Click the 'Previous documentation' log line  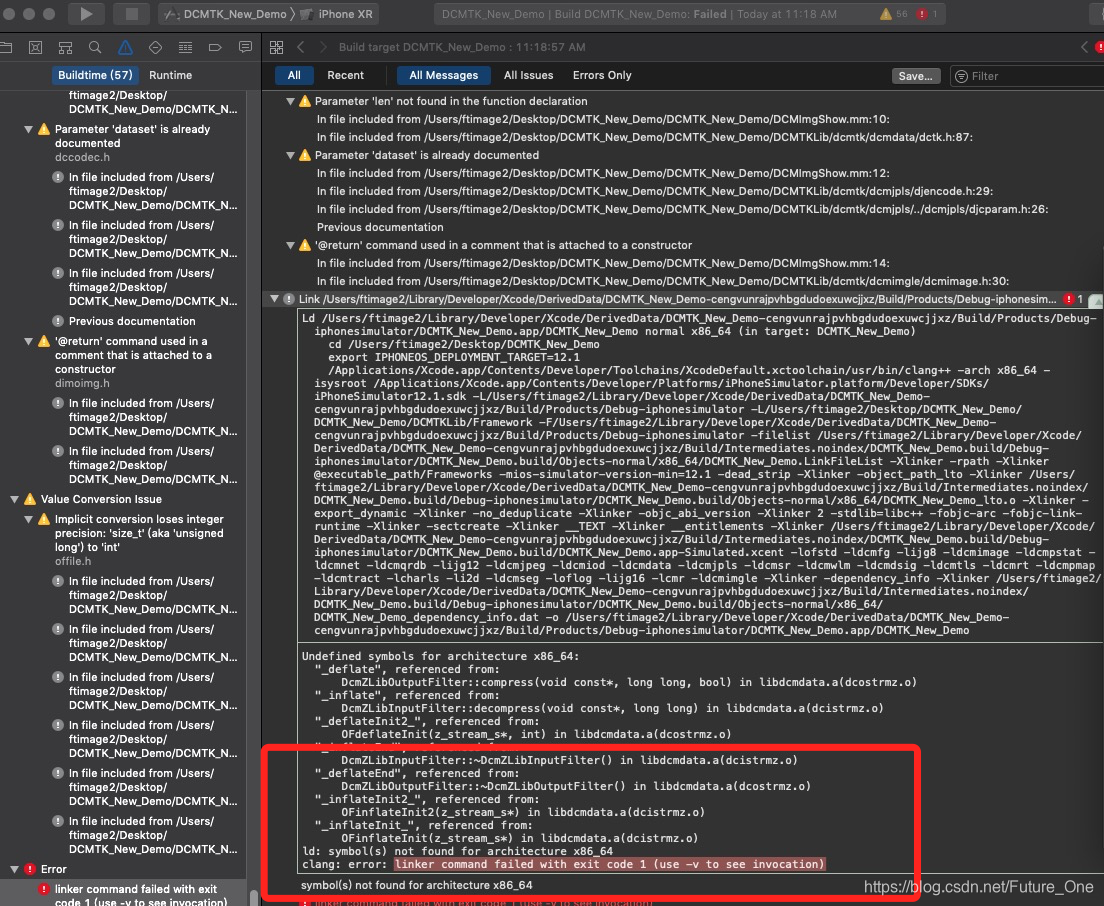coord(380,227)
